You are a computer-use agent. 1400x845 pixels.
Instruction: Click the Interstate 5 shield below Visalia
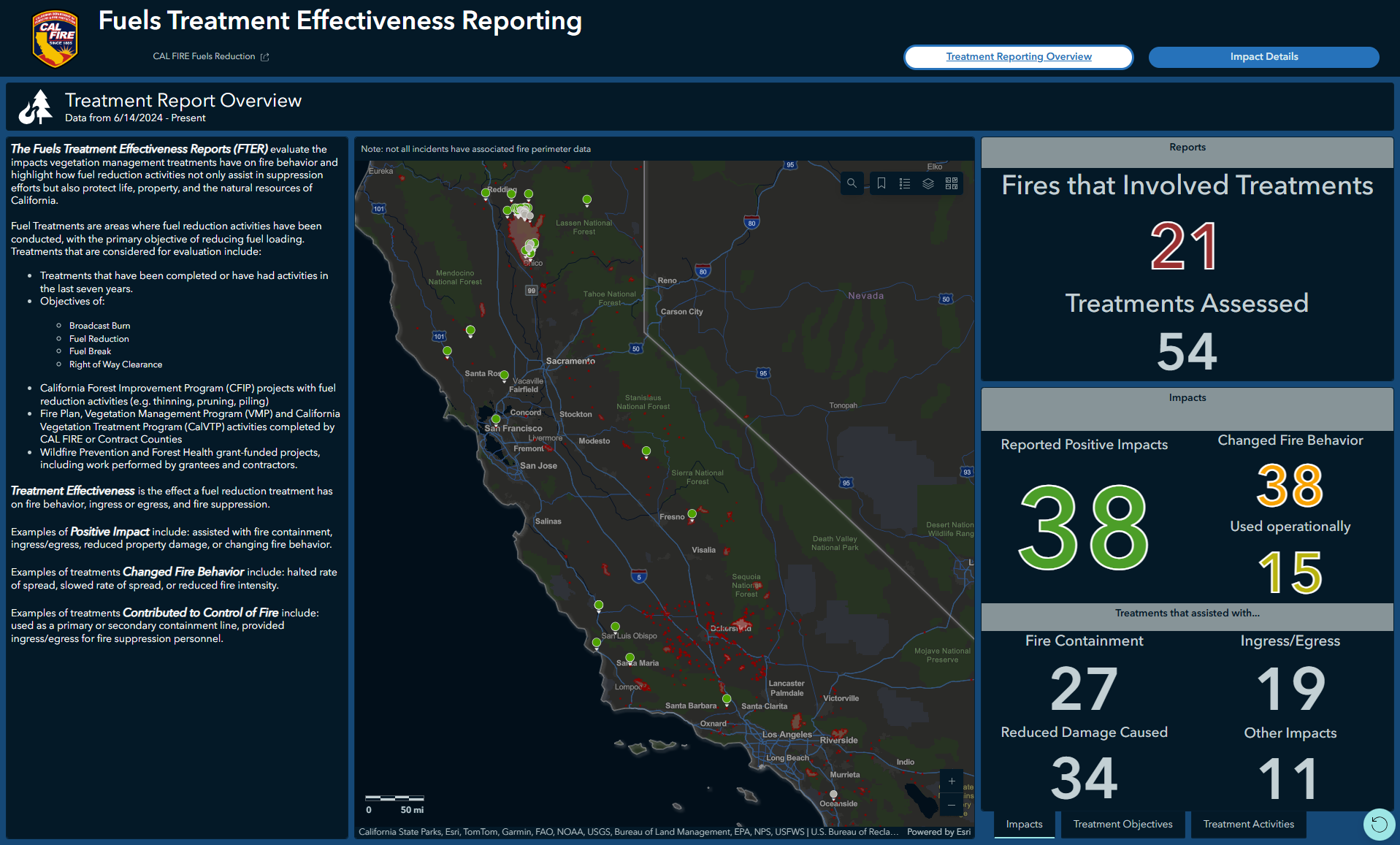tap(639, 576)
